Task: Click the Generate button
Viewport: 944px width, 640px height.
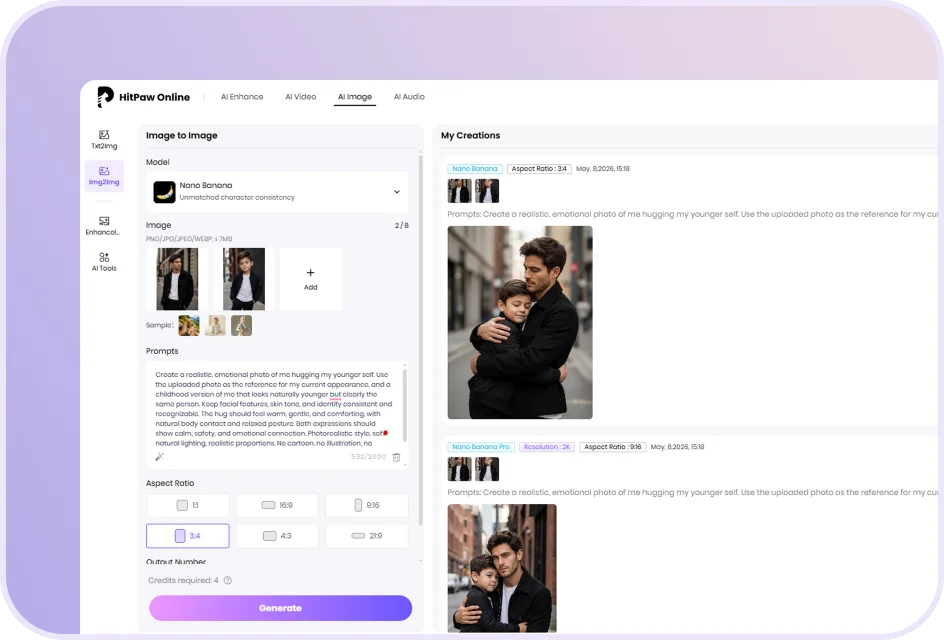Action: 281,608
